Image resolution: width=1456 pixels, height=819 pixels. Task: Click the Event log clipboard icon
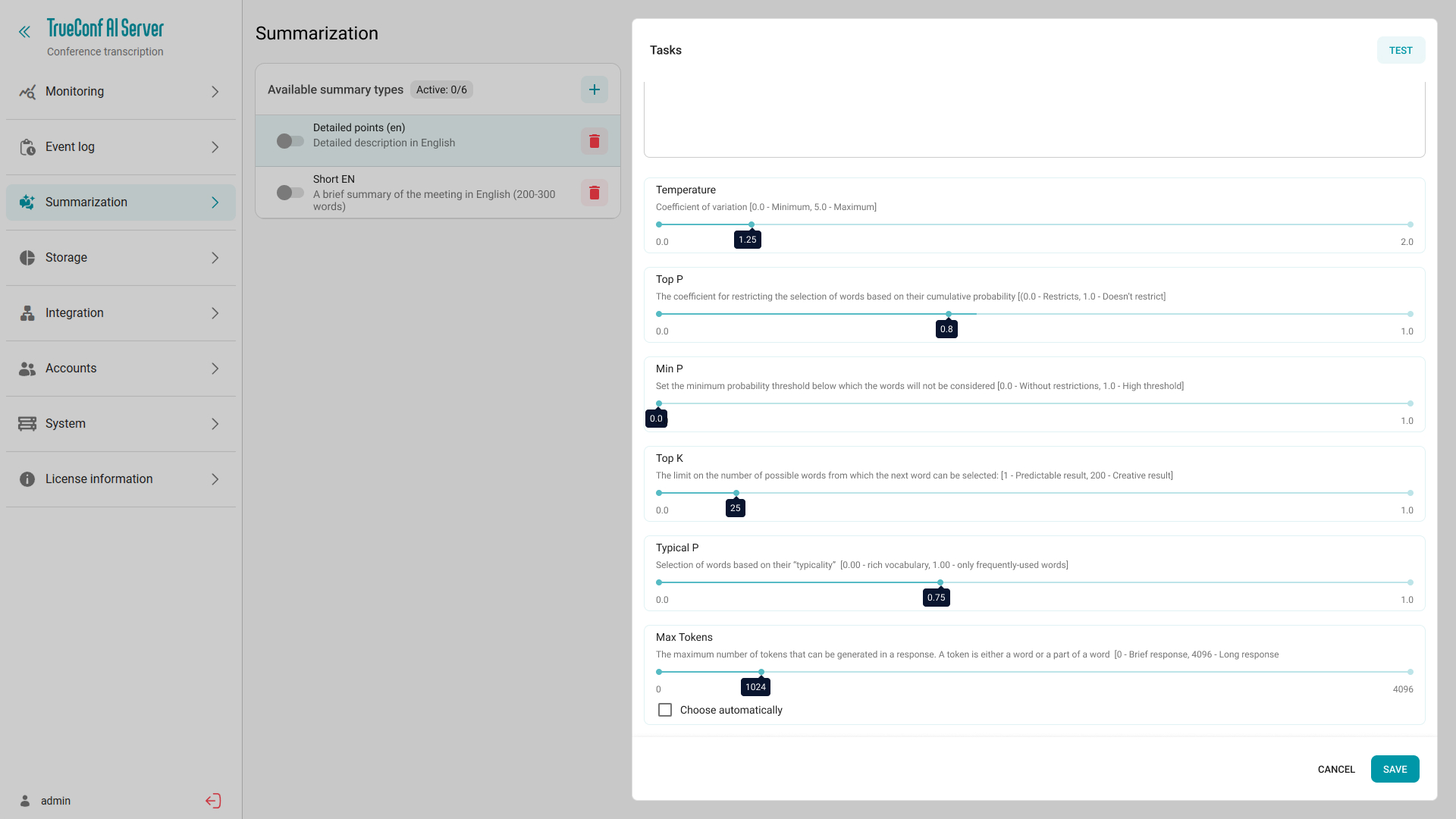click(x=27, y=147)
